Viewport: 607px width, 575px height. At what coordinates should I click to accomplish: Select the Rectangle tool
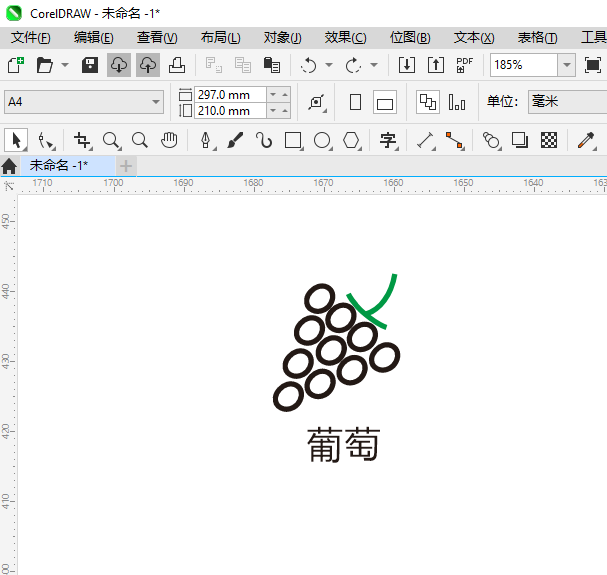pos(293,140)
